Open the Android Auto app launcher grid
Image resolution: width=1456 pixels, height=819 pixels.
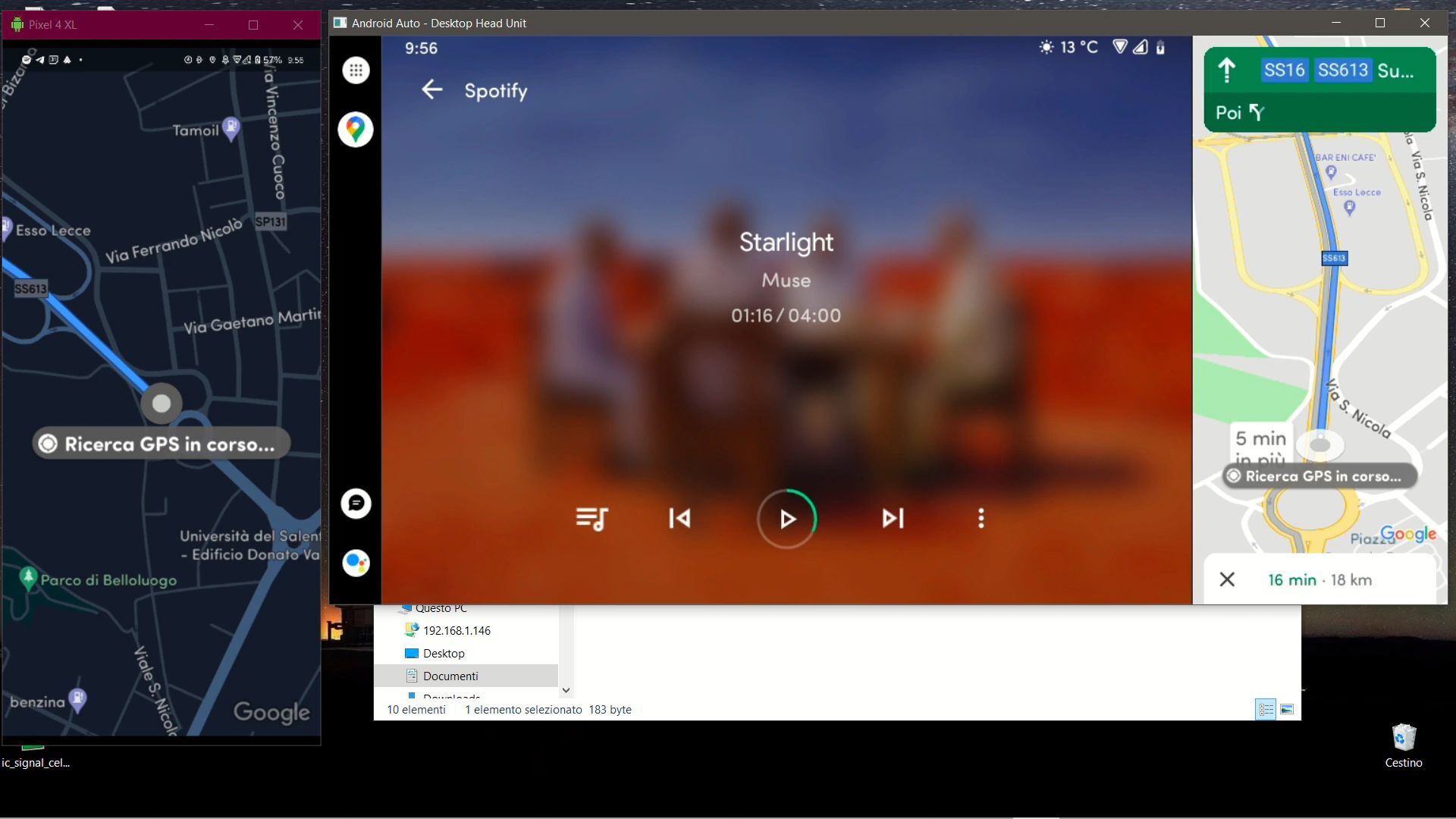click(x=355, y=70)
